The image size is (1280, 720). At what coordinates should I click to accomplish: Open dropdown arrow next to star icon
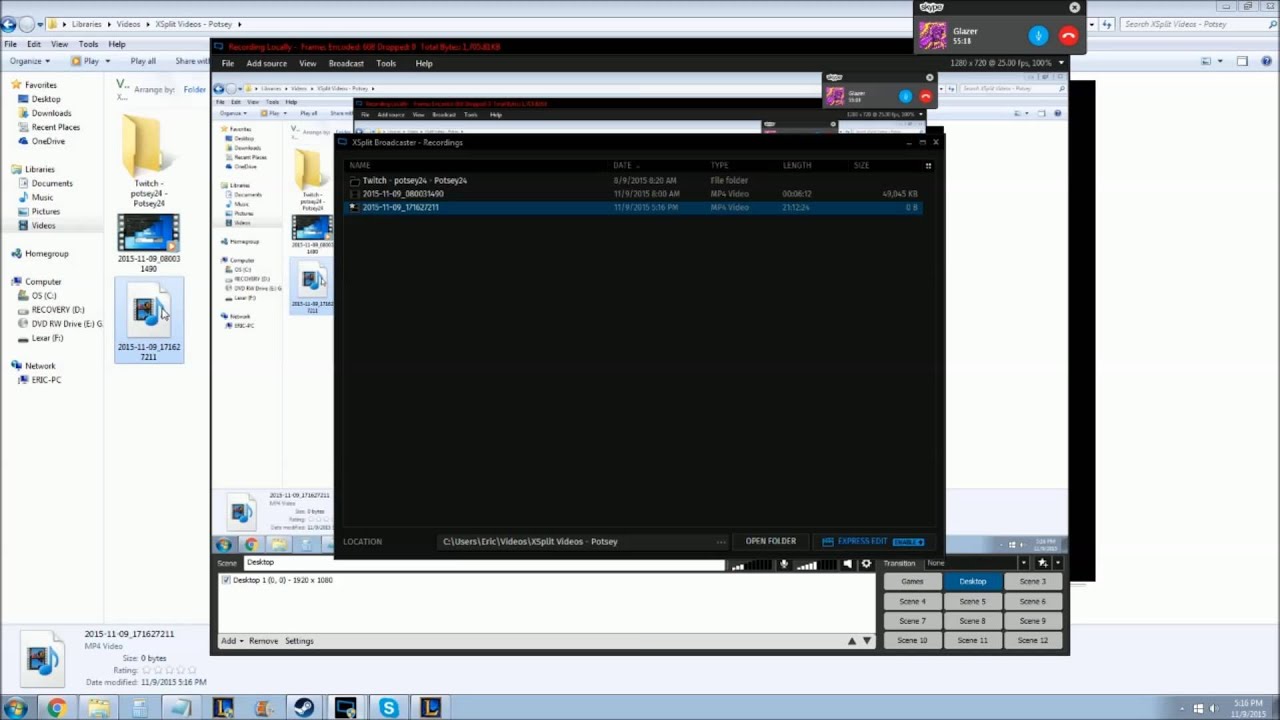point(1058,563)
